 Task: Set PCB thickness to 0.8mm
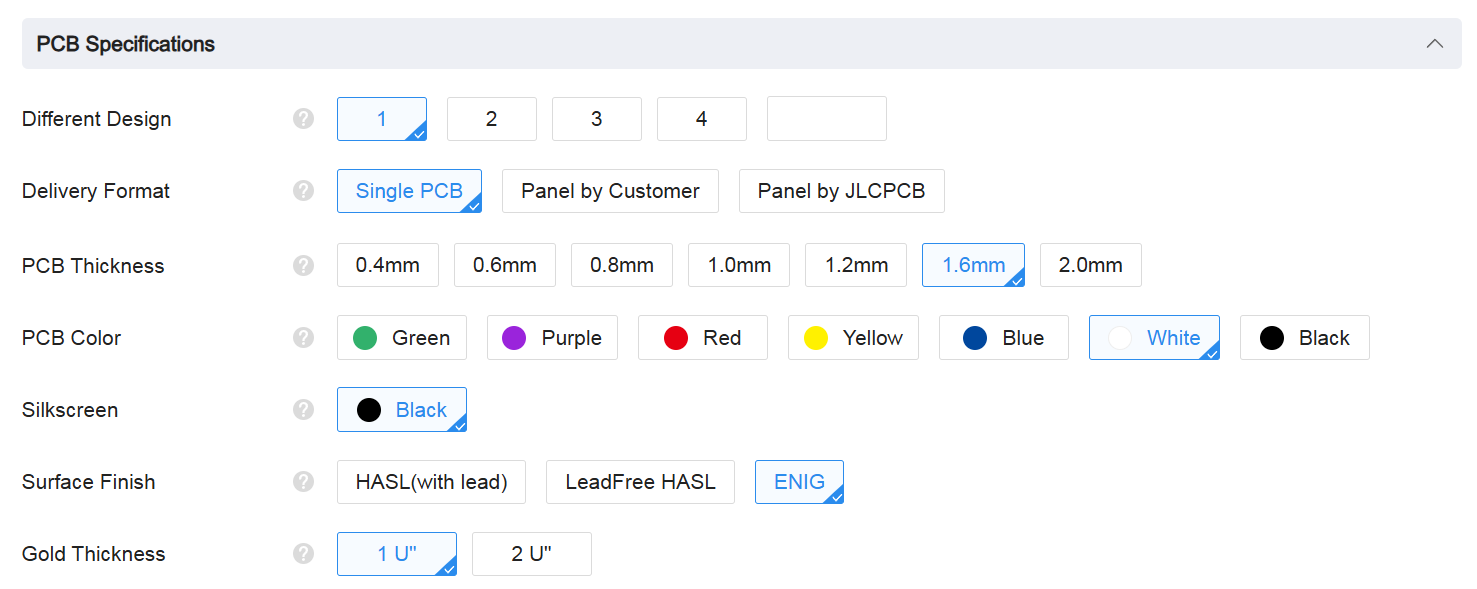pyautogui.click(x=621, y=265)
